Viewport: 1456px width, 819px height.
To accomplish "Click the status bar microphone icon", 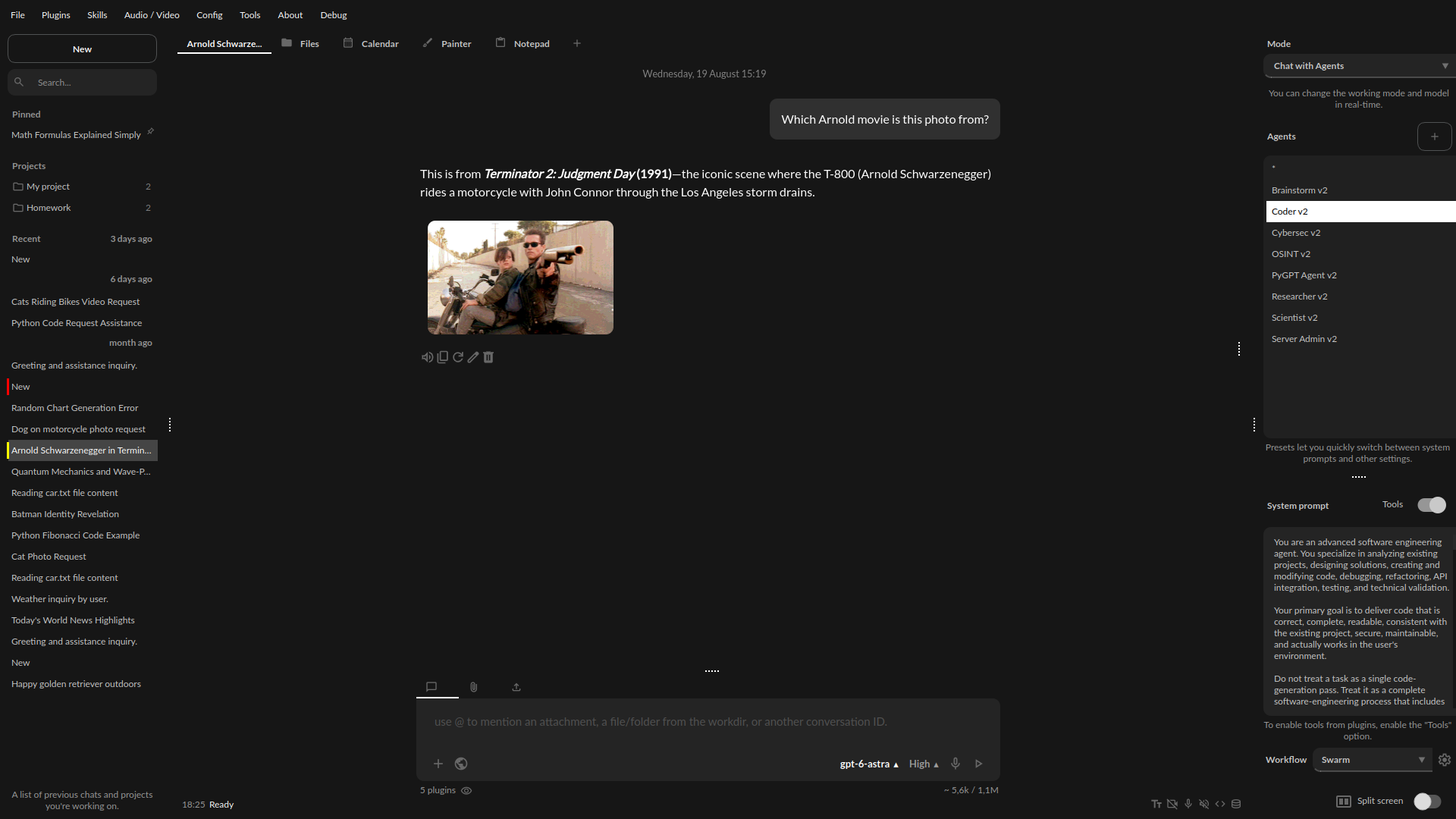I will [x=1188, y=804].
